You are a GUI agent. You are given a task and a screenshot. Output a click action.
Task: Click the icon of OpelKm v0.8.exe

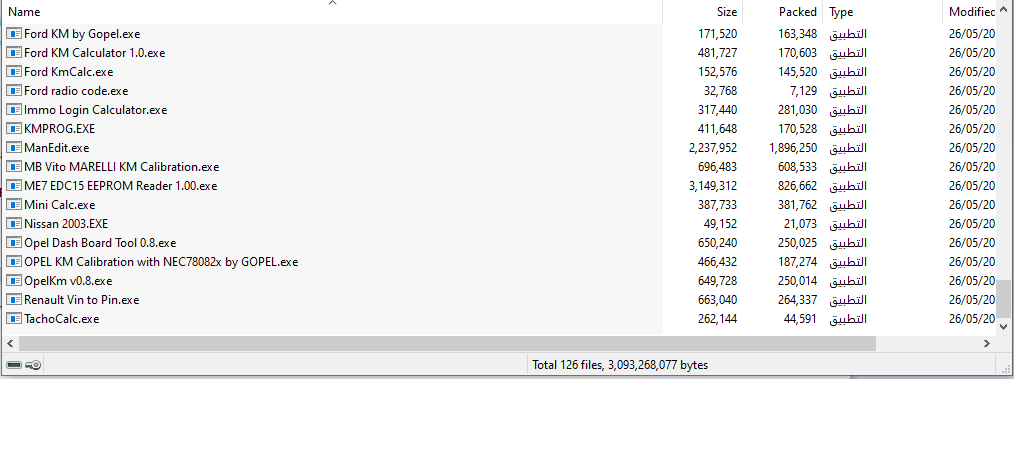coord(14,281)
